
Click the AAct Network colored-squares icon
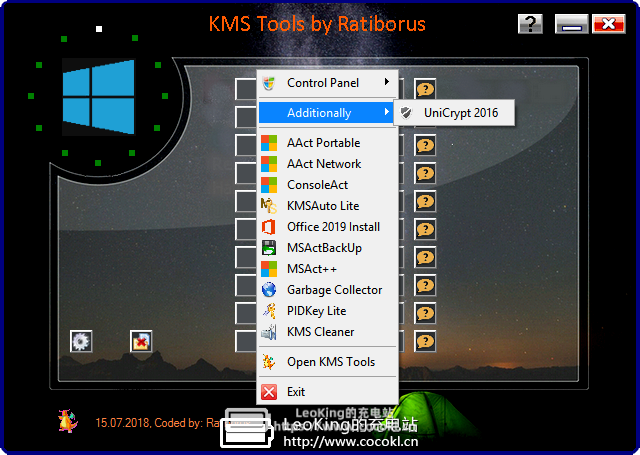[x=269, y=164]
